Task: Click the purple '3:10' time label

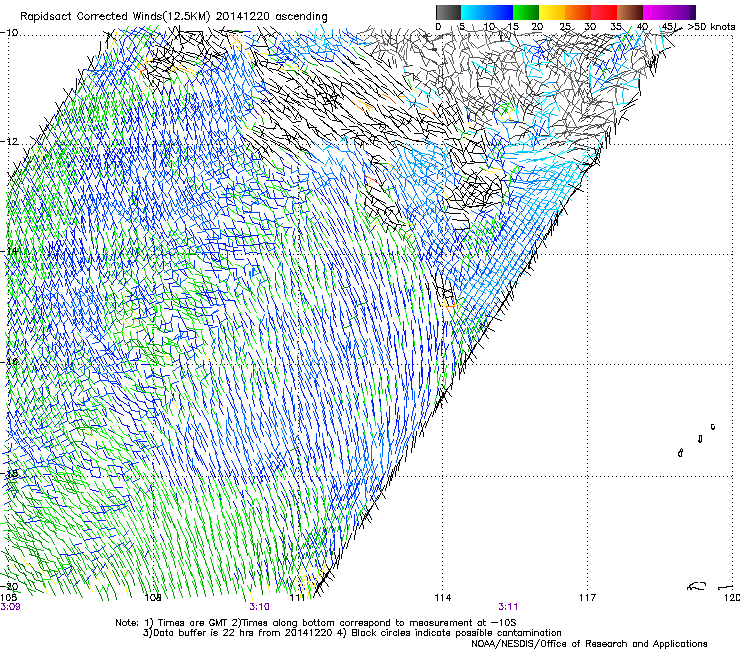Action: (x=259, y=607)
